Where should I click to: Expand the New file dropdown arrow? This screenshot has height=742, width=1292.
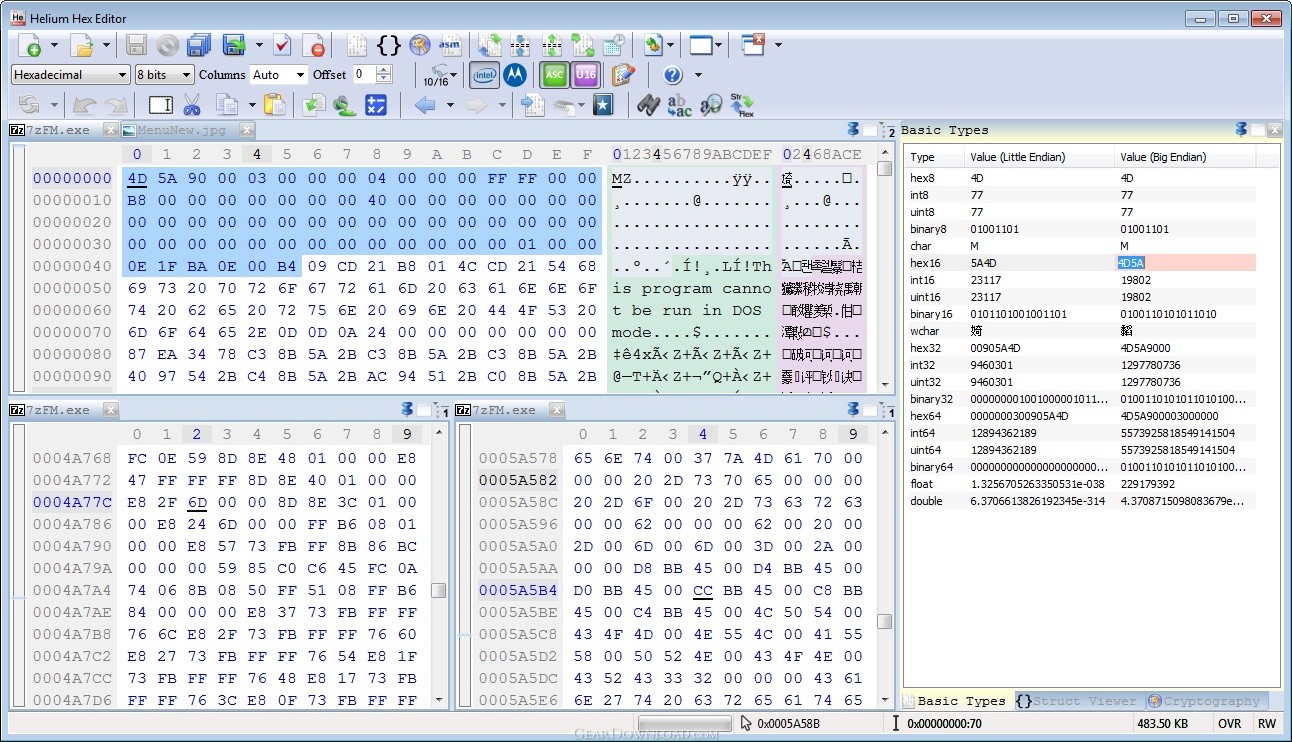[54, 45]
